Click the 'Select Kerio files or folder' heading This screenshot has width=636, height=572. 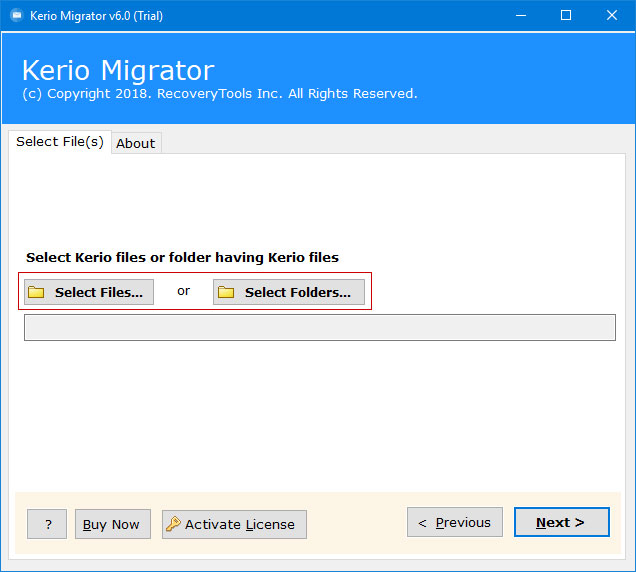coord(183,258)
